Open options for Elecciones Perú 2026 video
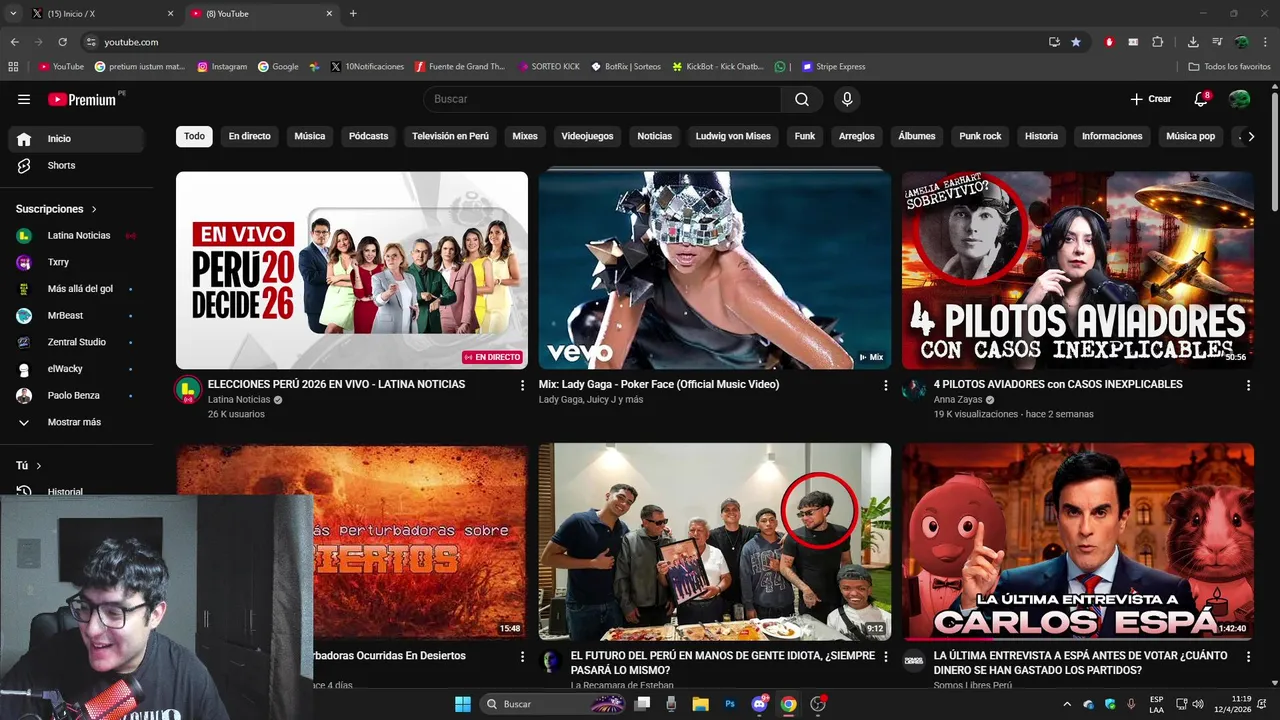1280x720 pixels. click(x=522, y=385)
